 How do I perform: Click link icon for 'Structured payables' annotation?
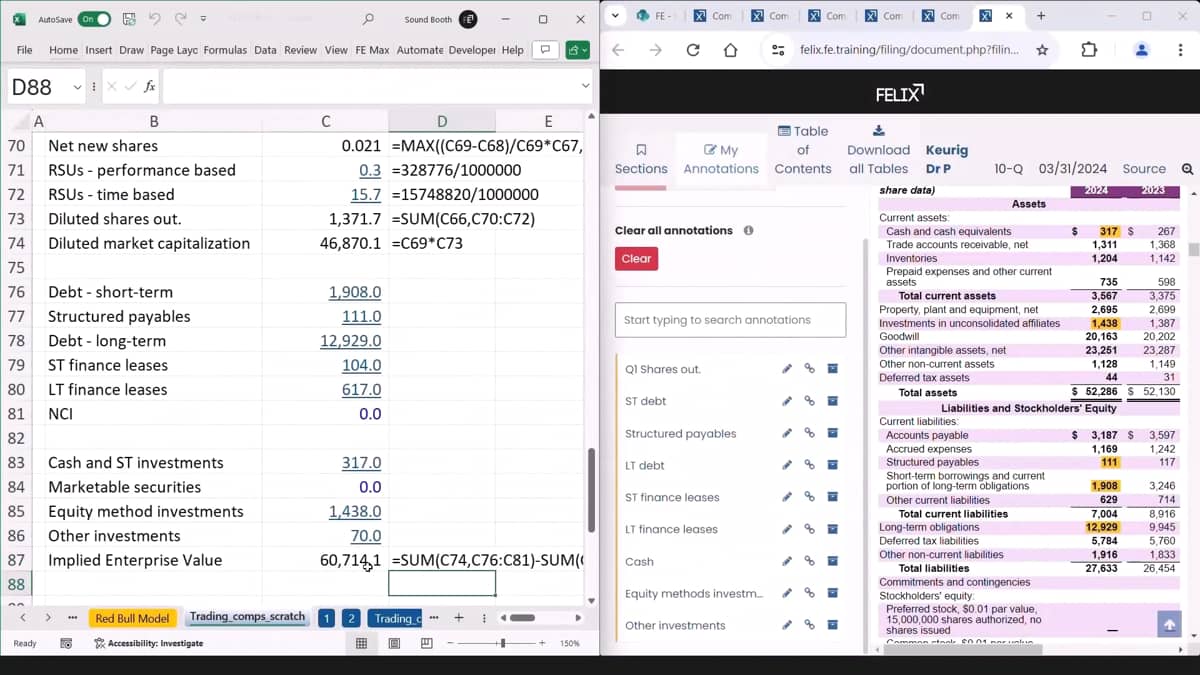810,433
